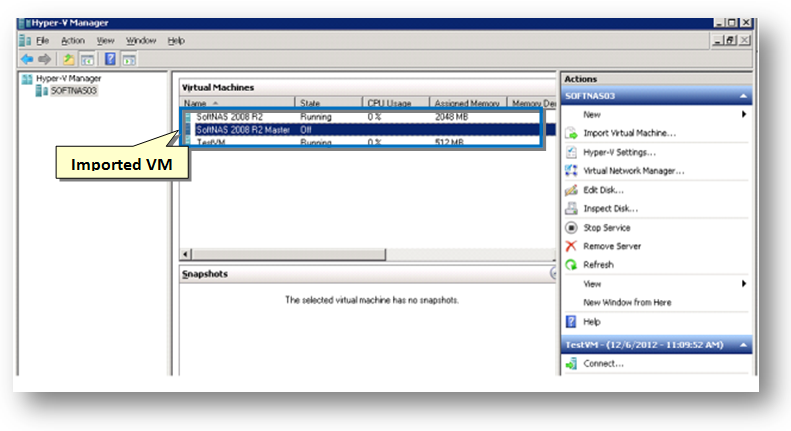This screenshot has height=431, width=791.
Task: Sort by Assigned Memory column header
Action: 468,103
